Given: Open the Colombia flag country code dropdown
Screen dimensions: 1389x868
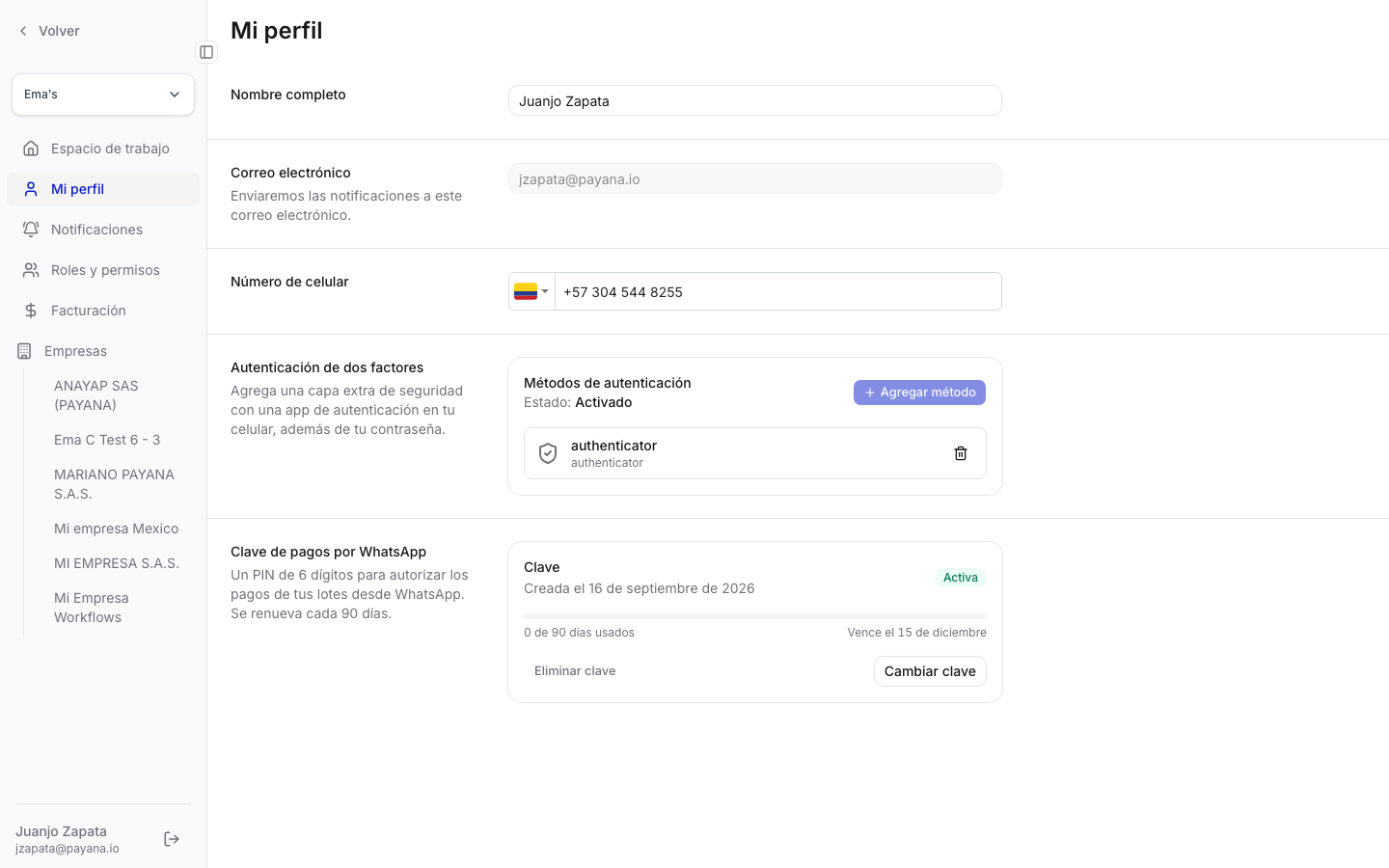Looking at the screenshot, I should (x=531, y=291).
